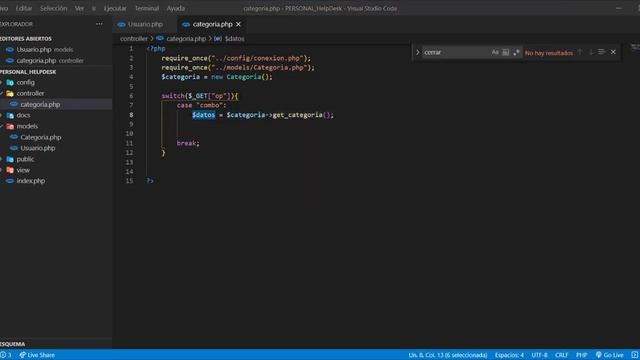Click cursor position 'Lín. 8, Col. 13'
This screenshot has width=640, height=360.
click(448, 355)
